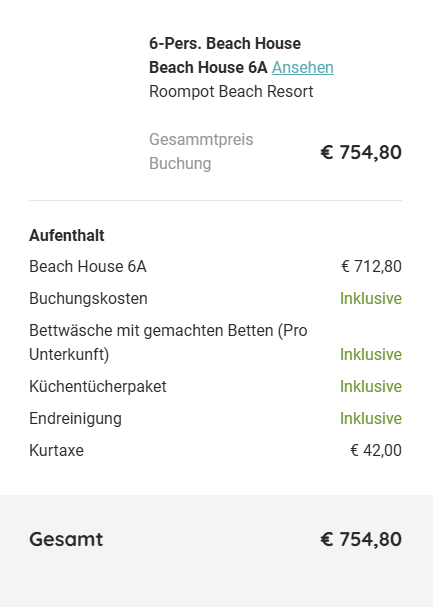The height and width of the screenshot is (607, 433).
Task: Click the Endreinigung row label
Action: pos(75,419)
